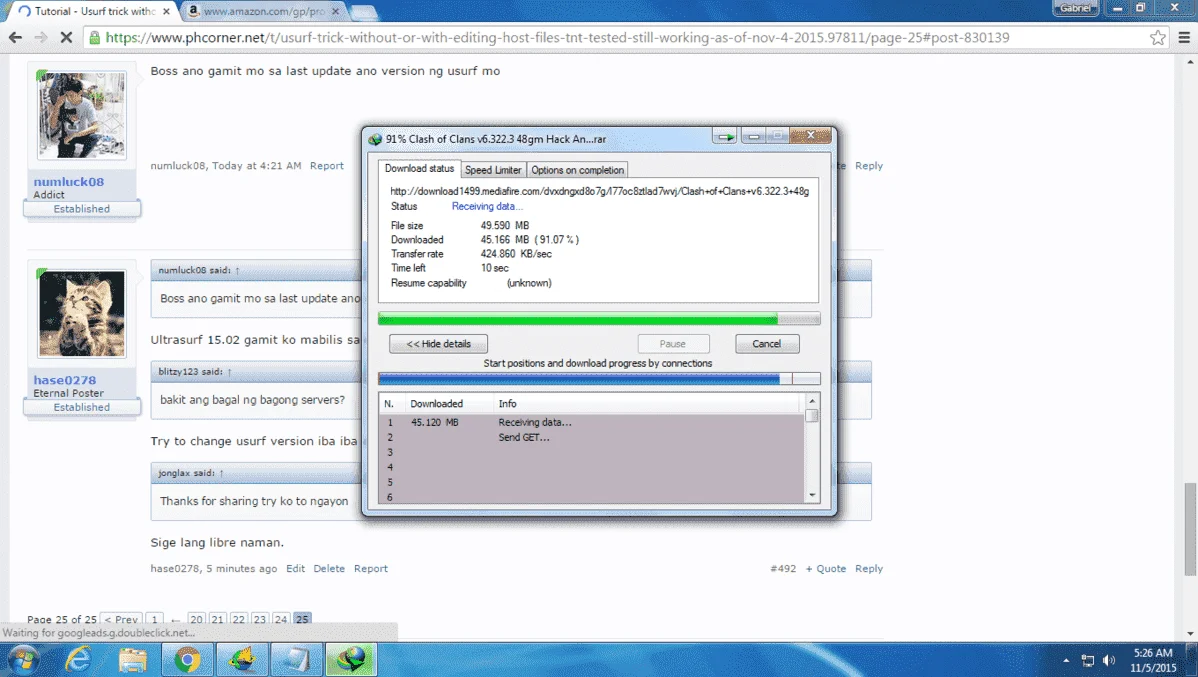Screen dimensions: 1198x677
Task: Switch to the Speed Limiter tab
Action: pyautogui.click(x=493, y=170)
